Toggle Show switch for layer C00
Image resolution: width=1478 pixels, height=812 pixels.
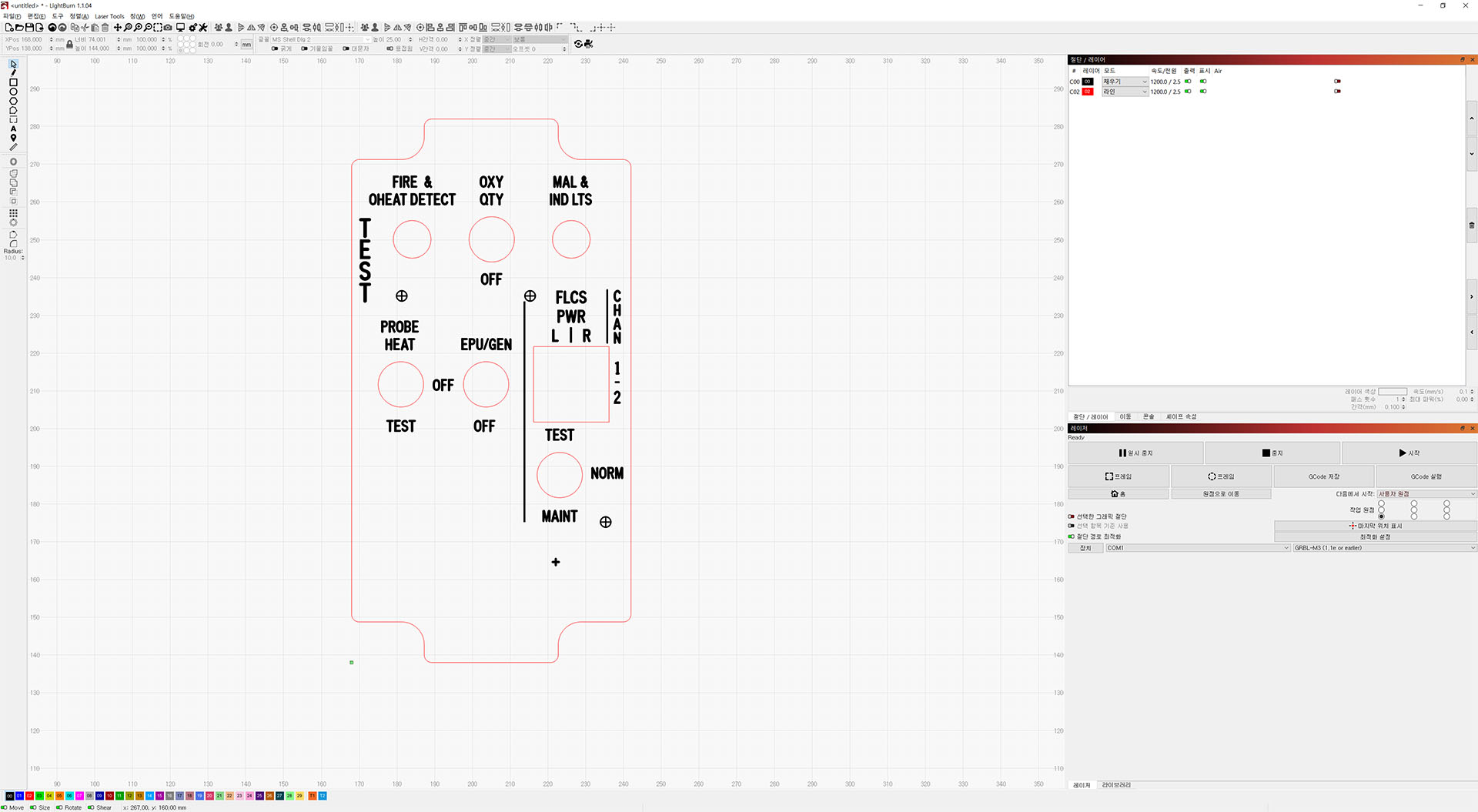click(x=1203, y=82)
